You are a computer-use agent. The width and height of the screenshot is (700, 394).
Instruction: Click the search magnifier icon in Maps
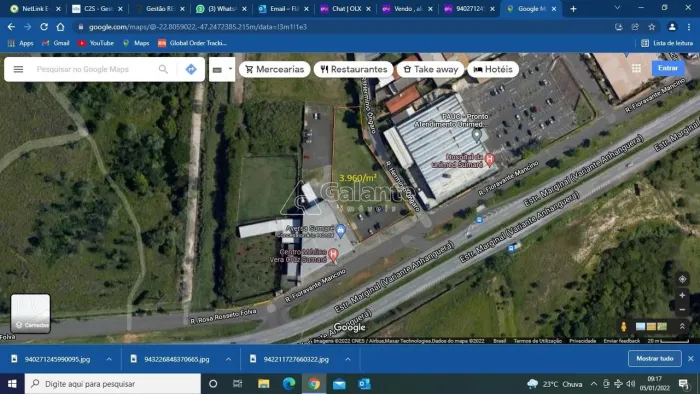pos(163,69)
